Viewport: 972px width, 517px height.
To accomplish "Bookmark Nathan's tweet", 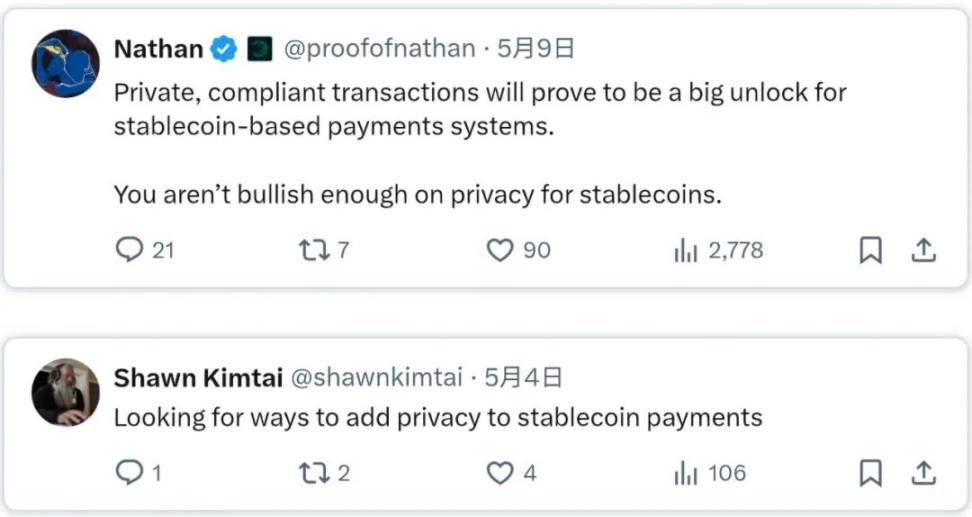I will point(871,251).
